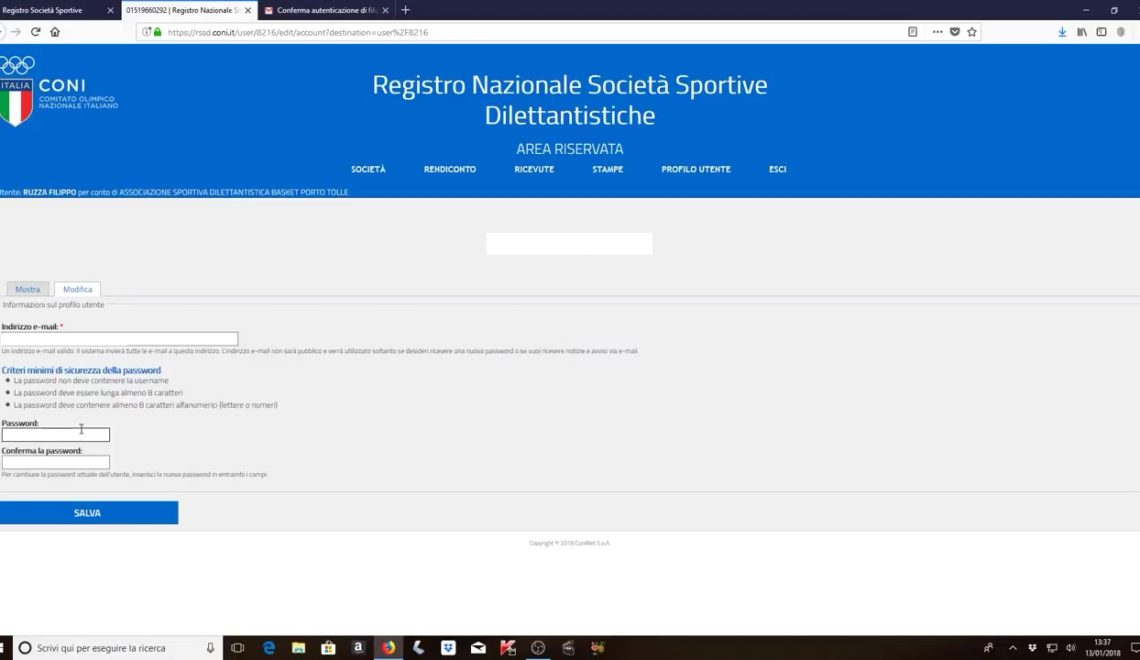Toggle the Firefox sidebar icon
Viewport: 1140px width, 660px height.
click(x=1101, y=32)
